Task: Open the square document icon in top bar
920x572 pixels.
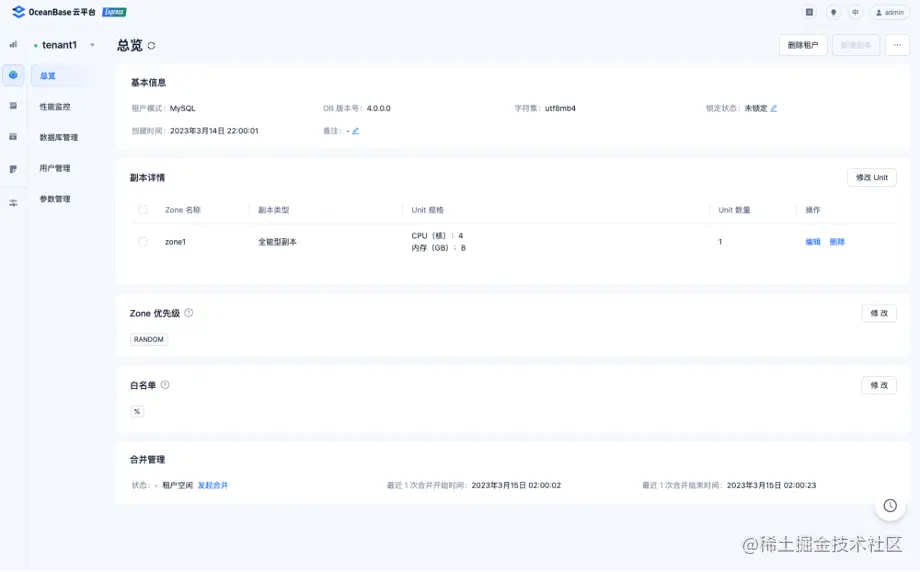Action: click(x=809, y=12)
